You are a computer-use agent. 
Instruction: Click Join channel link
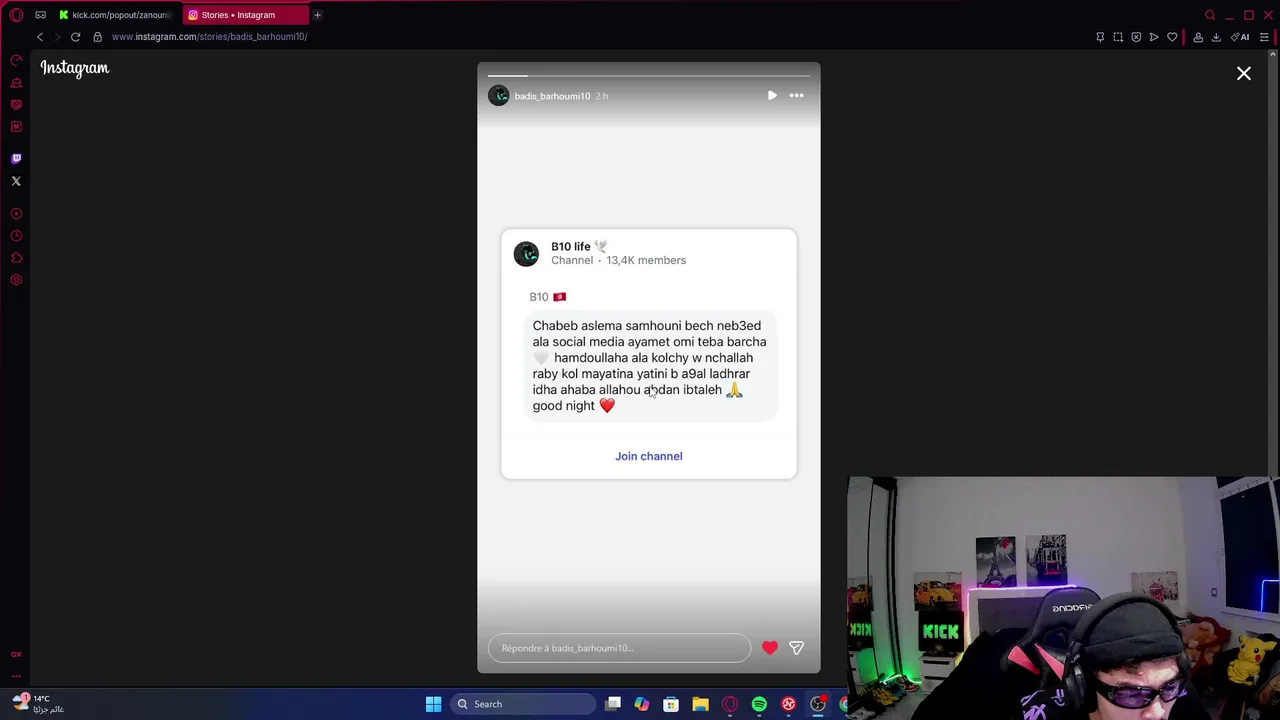pyautogui.click(x=649, y=456)
